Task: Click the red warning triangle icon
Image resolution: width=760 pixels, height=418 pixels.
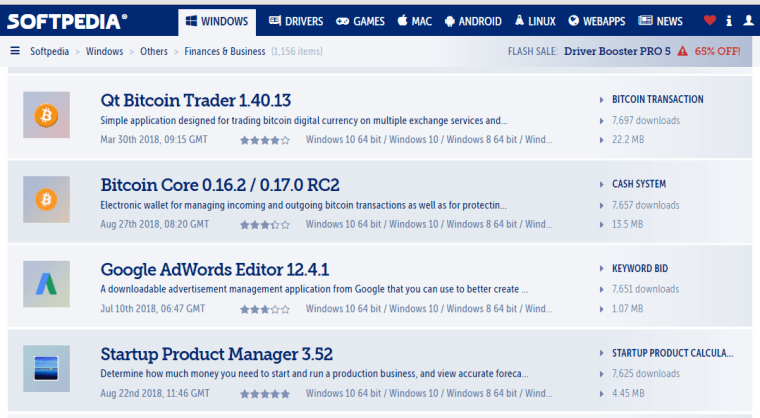Action: [x=682, y=51]
